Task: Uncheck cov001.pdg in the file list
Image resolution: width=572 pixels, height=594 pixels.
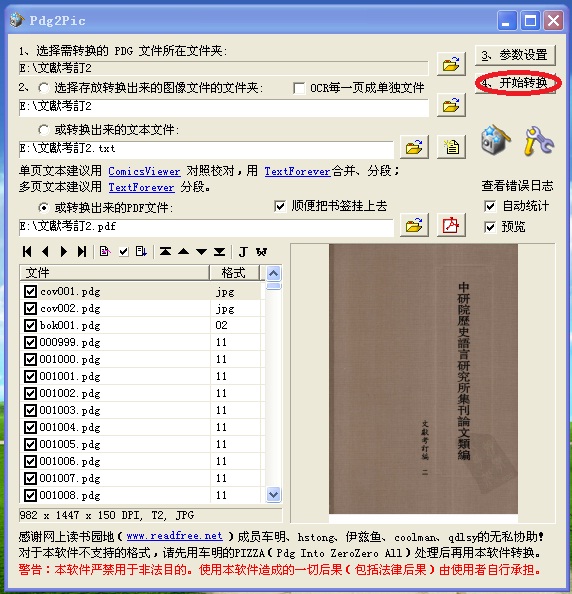Action: pyautogui.click(x=30, y=291)
